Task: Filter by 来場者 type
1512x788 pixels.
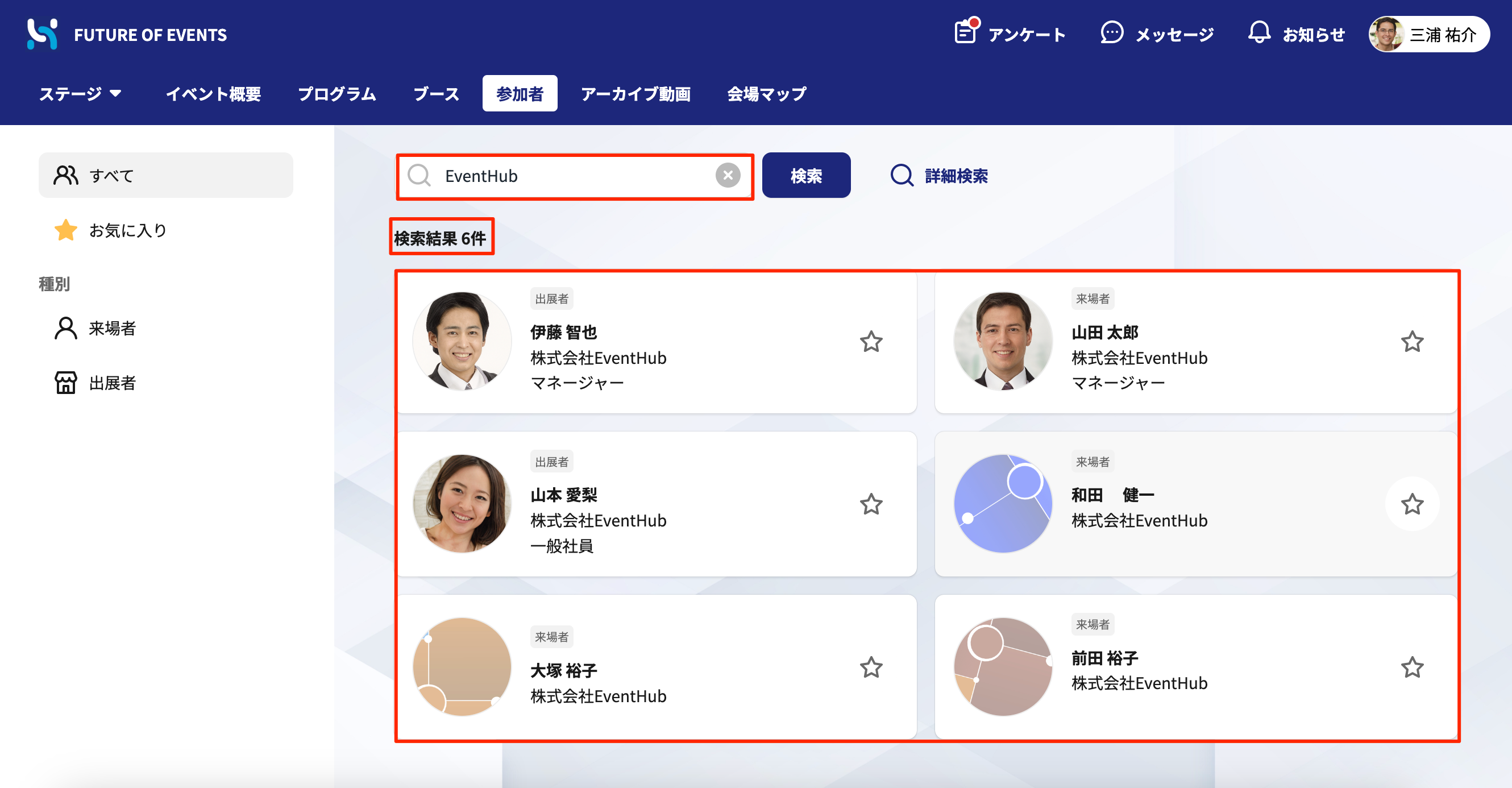Action: click(x=165, y=327)
